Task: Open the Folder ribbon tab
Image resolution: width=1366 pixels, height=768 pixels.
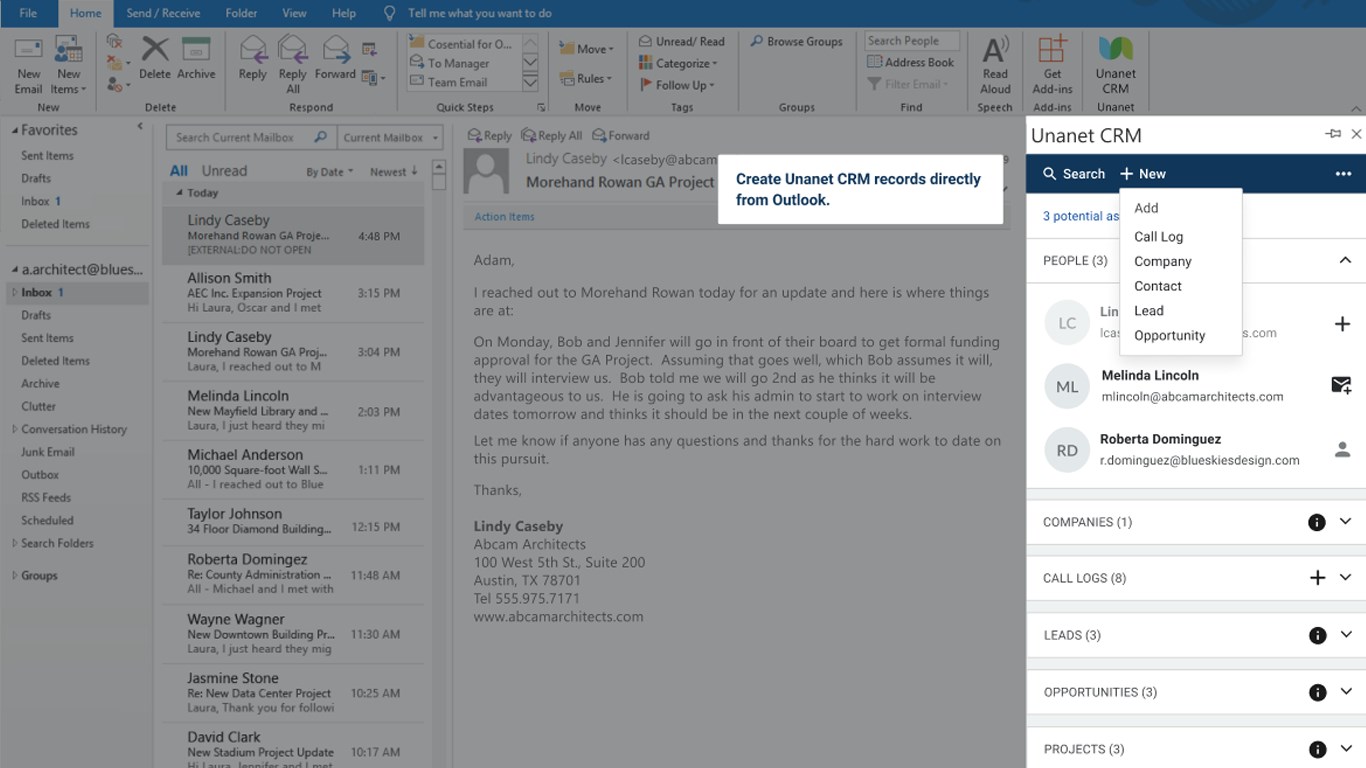Action: coord(241,13)
